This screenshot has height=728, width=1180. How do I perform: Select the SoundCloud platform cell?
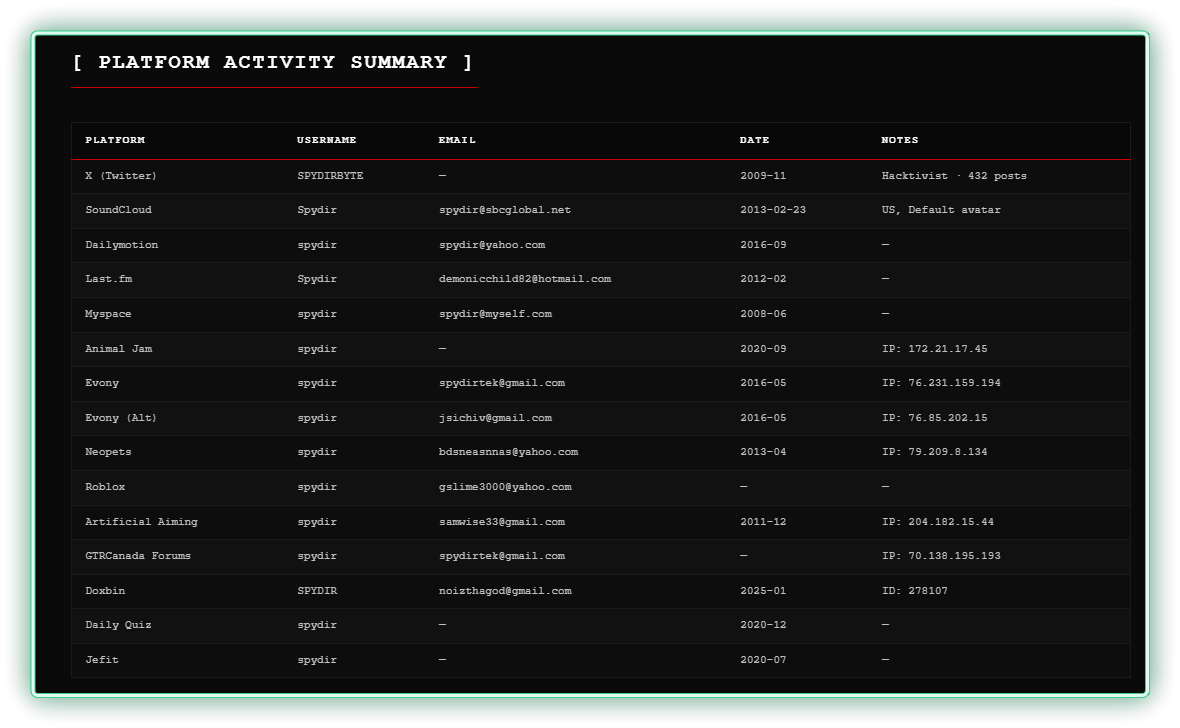point(118,210)
